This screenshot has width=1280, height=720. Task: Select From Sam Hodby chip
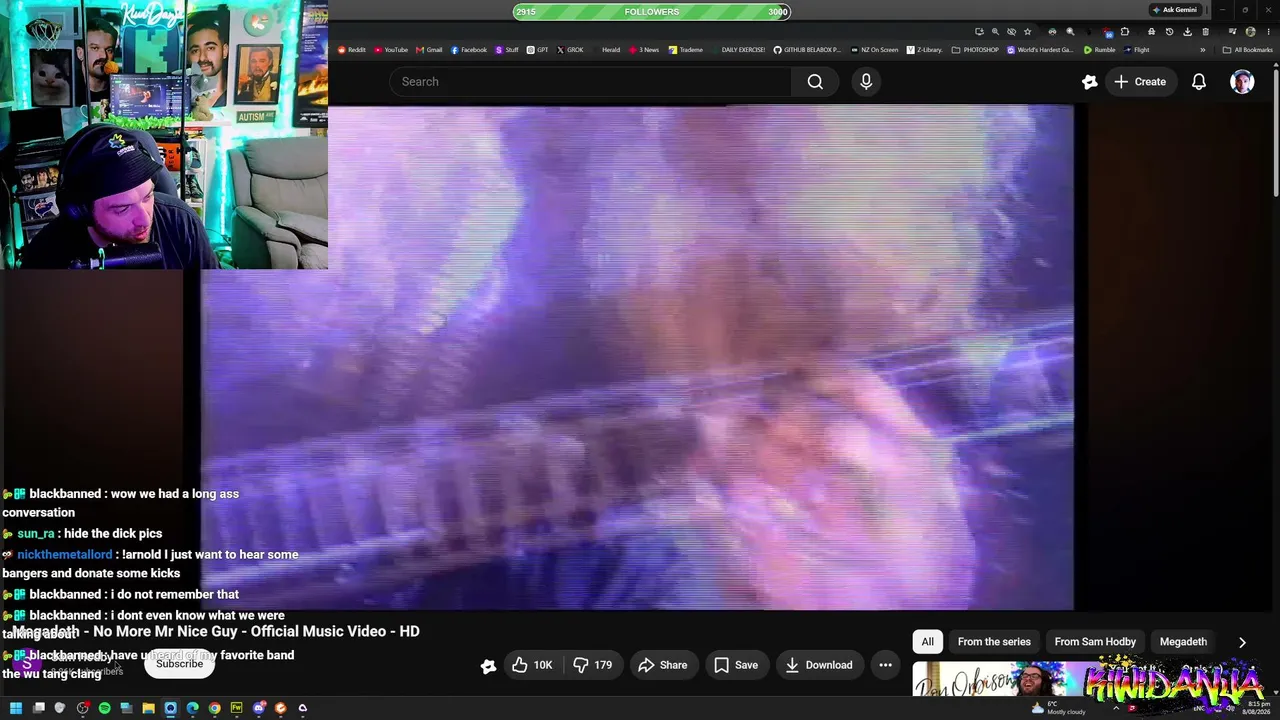pos(1095,642)
